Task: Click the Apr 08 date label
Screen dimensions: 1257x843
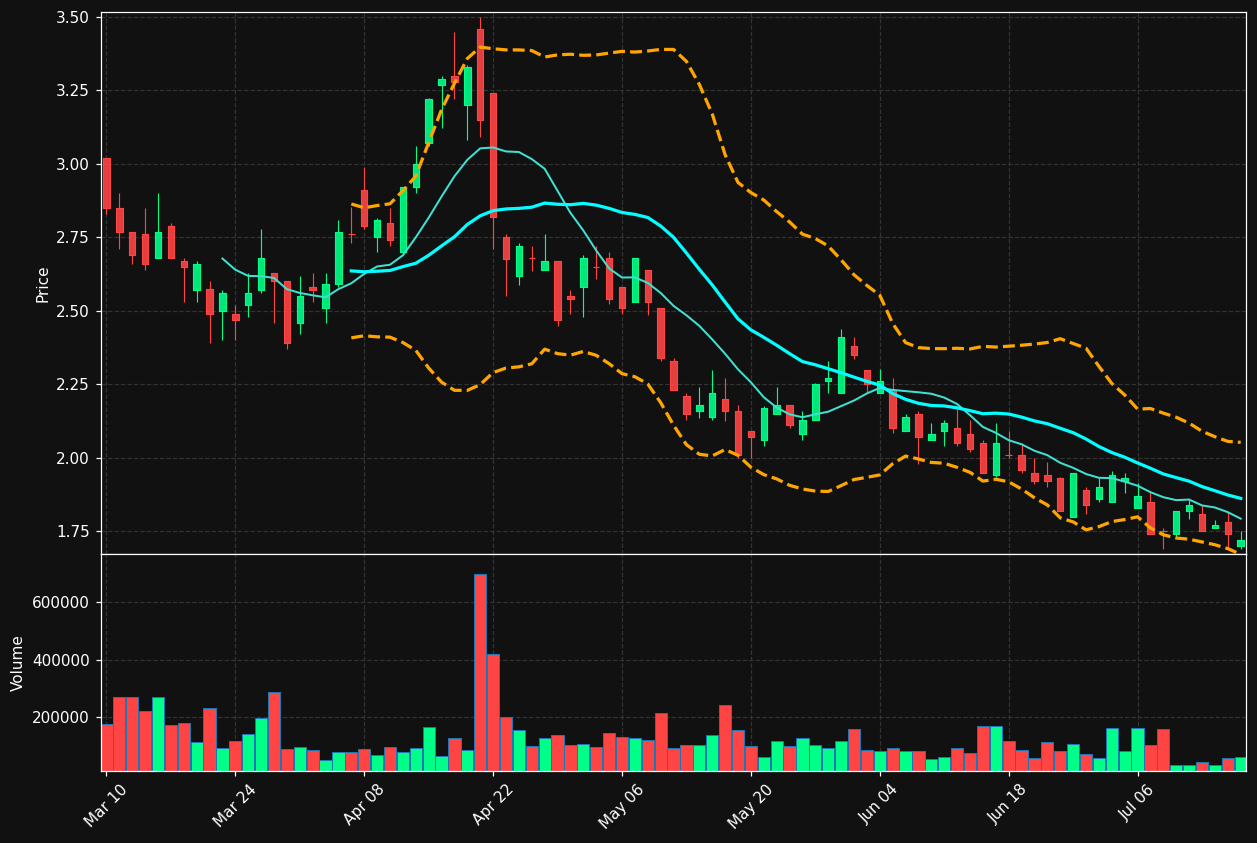Action: [x=363, y=804]
